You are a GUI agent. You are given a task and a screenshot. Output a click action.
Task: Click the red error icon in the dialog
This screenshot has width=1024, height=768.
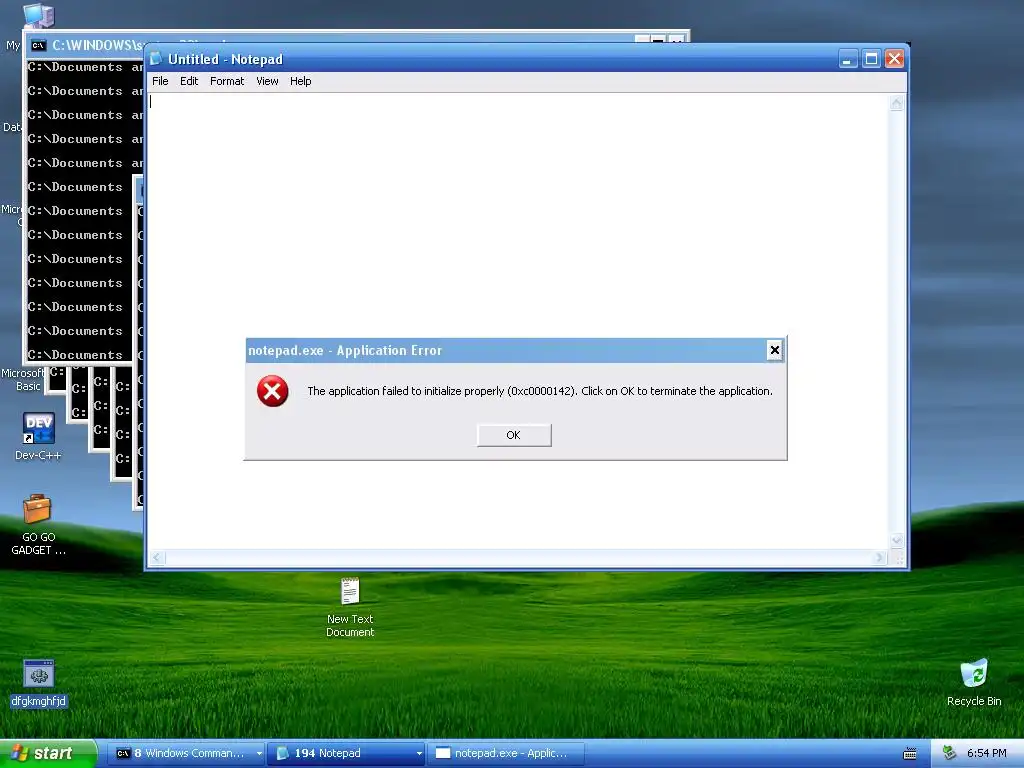coord(272,391)
